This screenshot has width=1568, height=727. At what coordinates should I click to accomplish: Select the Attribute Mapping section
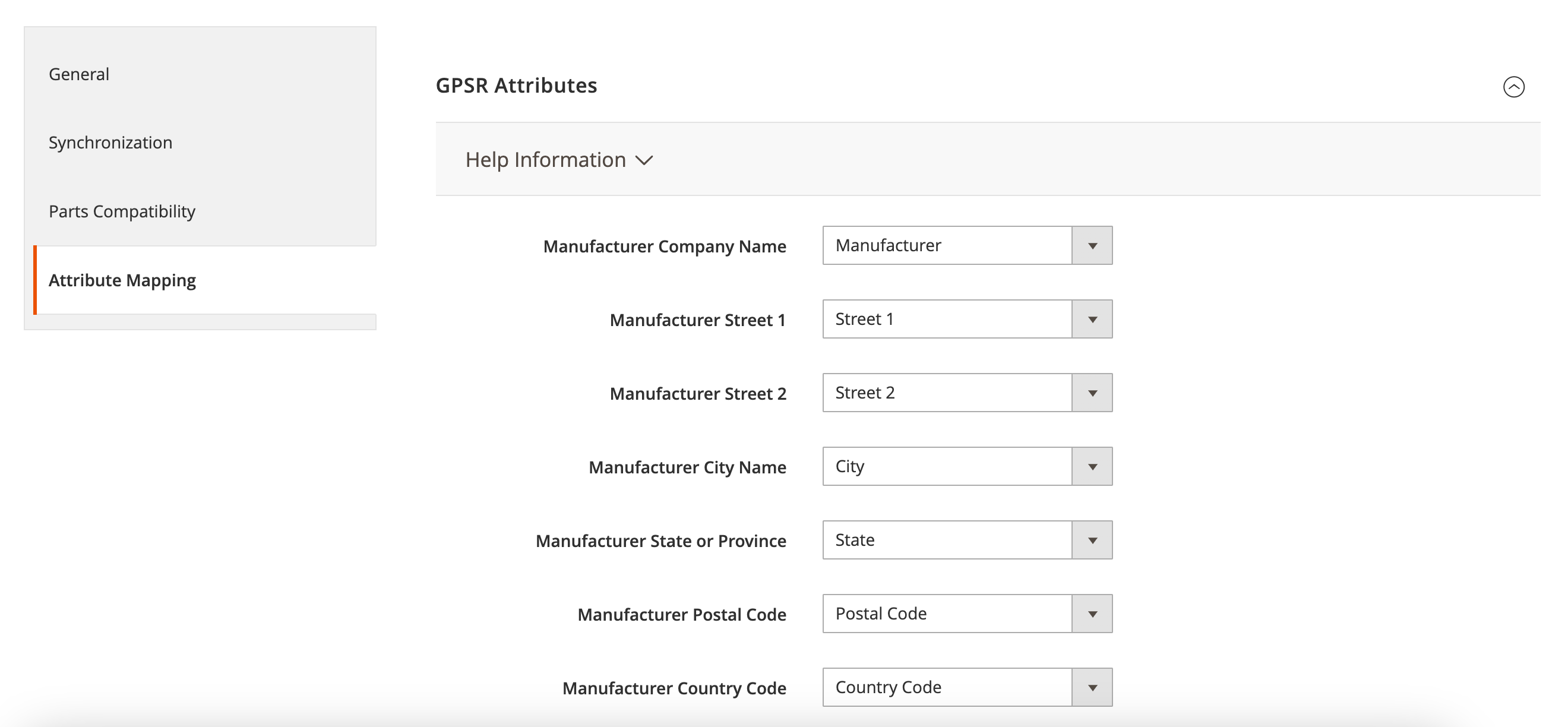tap(122, 280)
